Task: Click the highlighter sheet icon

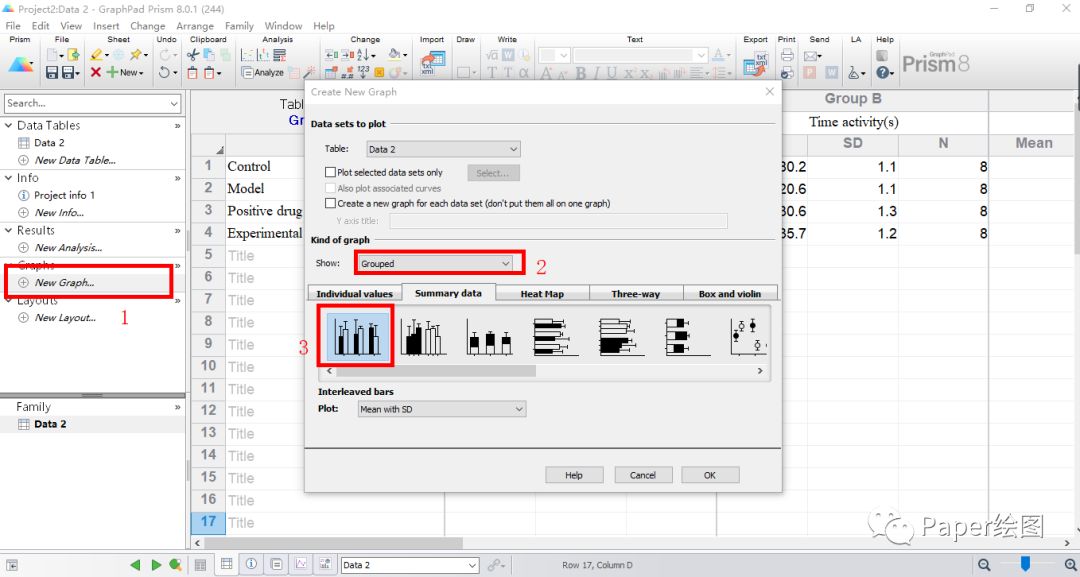Action: 96,55
